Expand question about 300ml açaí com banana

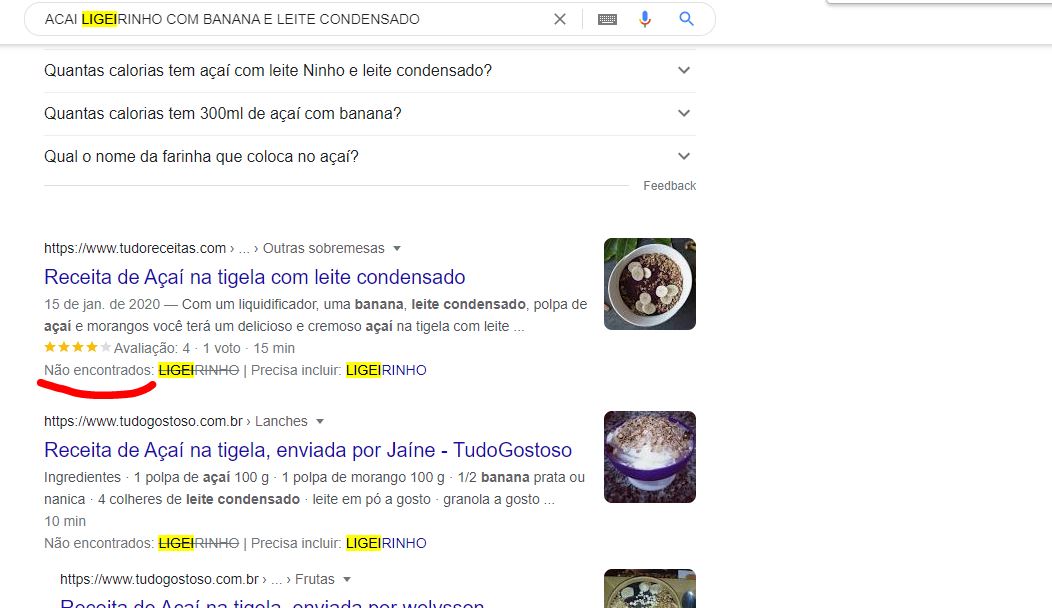[684, 114]
